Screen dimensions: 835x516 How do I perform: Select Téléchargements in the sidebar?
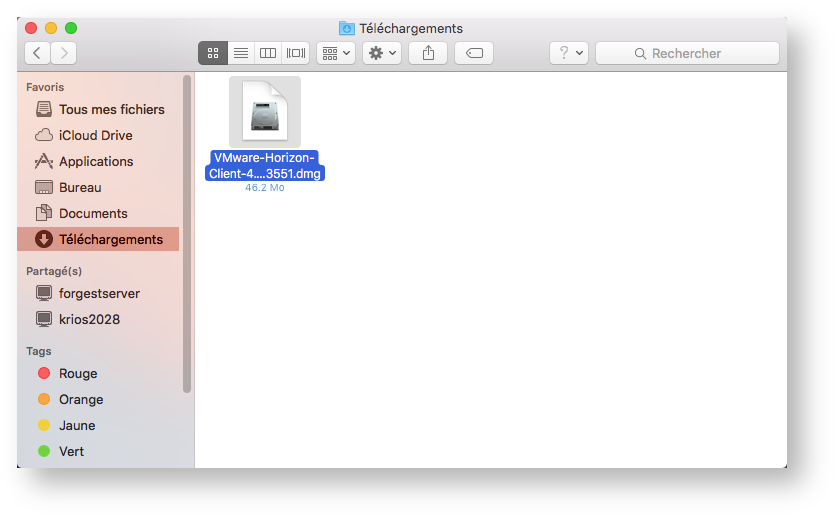(x=100, y=240)
